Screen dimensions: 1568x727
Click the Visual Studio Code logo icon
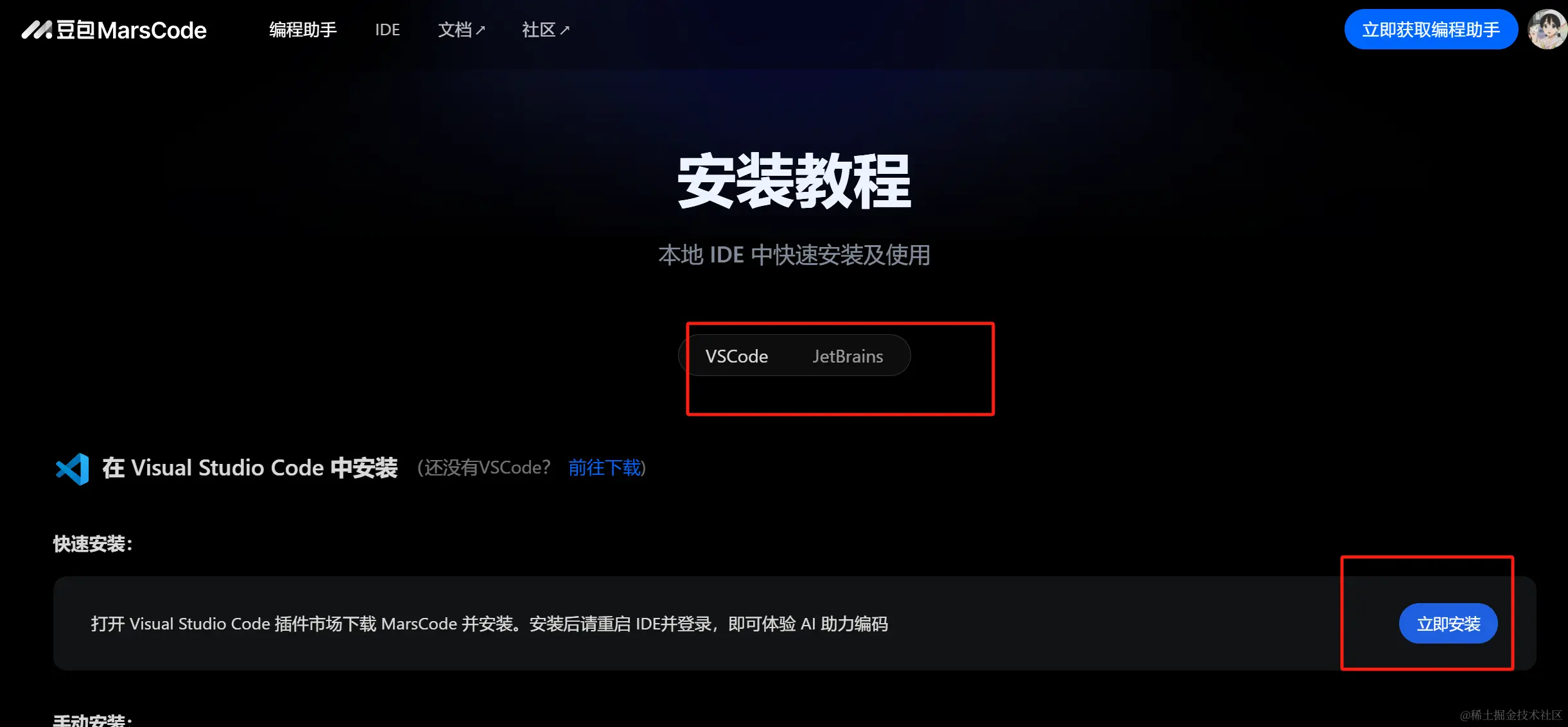click(x=73, y=469)
